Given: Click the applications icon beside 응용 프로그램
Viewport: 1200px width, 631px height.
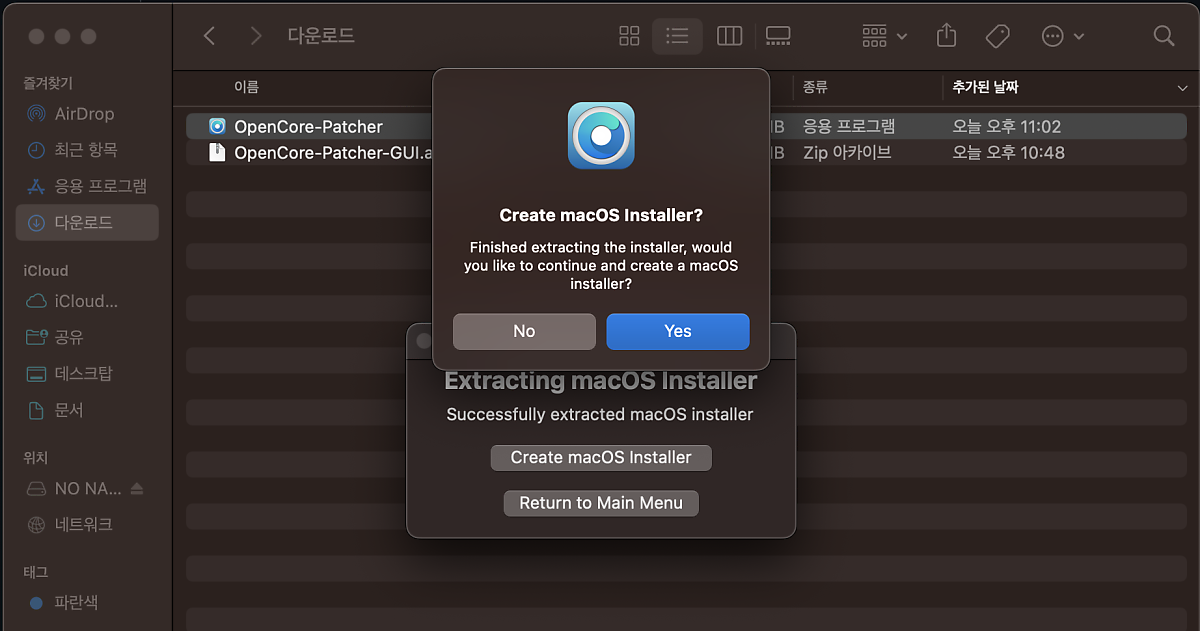Looking at the screenshot, I should [x=36, y=186].
